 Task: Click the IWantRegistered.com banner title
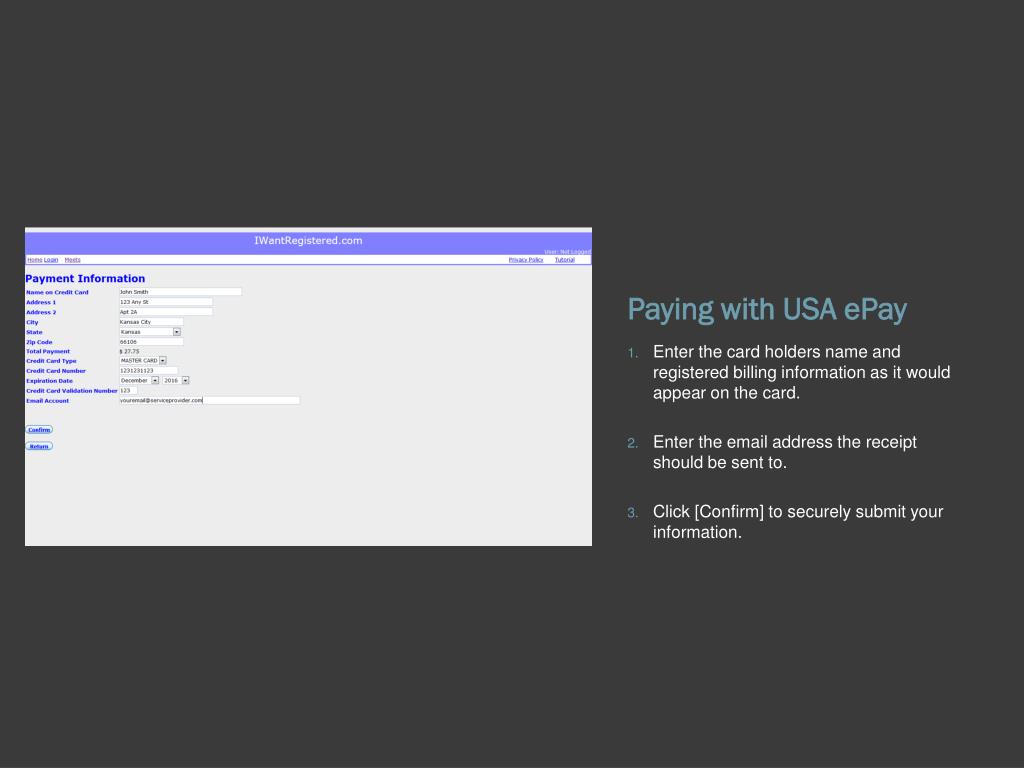pos(308,240)
